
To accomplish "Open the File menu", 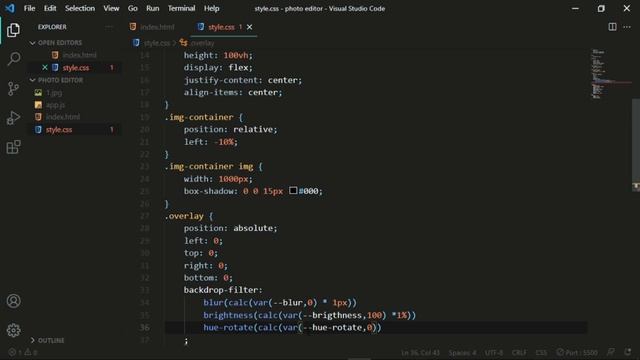I will [x=29, y=8].
